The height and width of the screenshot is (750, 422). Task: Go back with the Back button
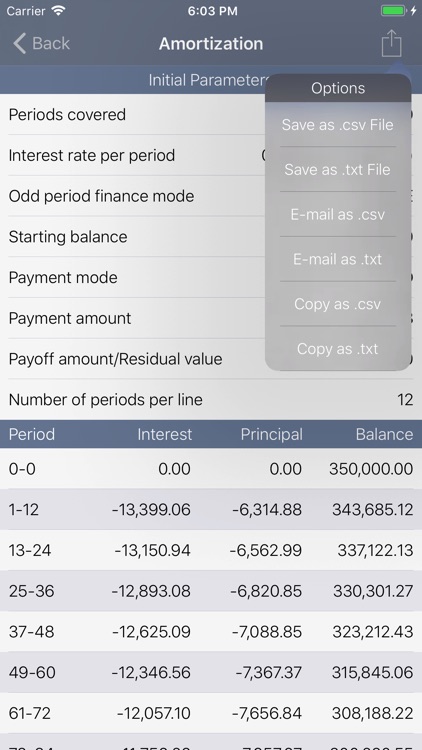tap(41, 44)
